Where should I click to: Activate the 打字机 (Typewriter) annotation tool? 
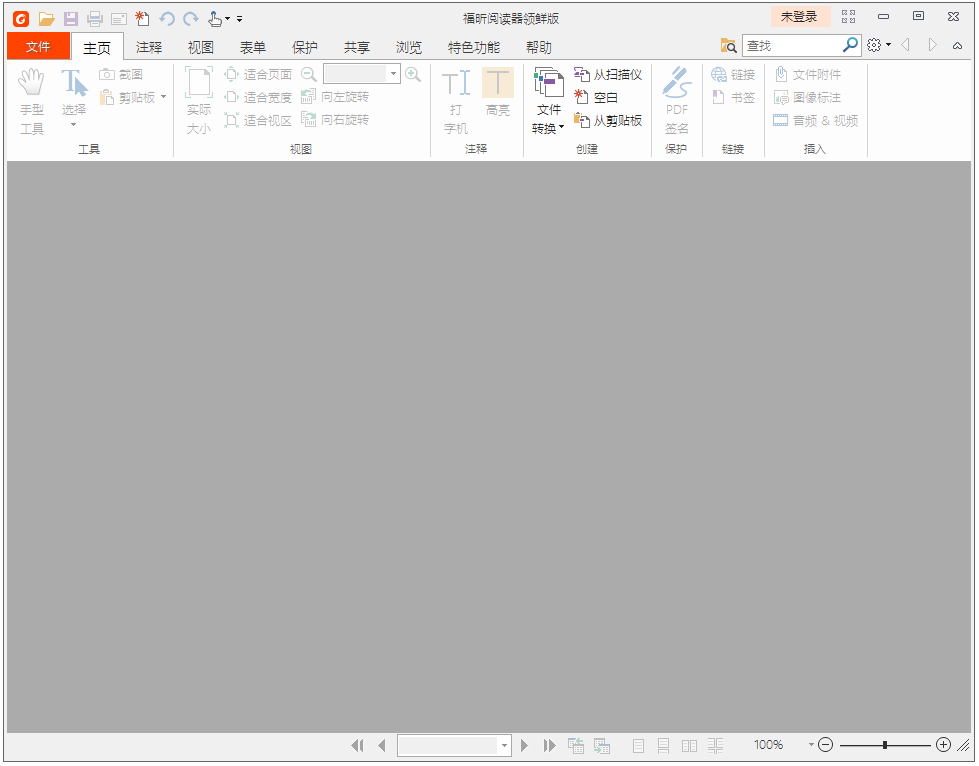coord(455,97)
